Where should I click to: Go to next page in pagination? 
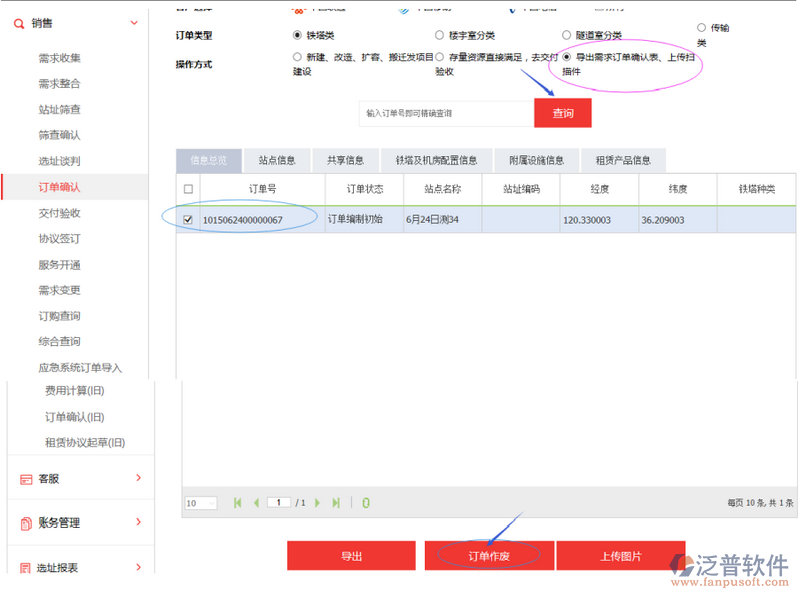click(x=318, y=503)
